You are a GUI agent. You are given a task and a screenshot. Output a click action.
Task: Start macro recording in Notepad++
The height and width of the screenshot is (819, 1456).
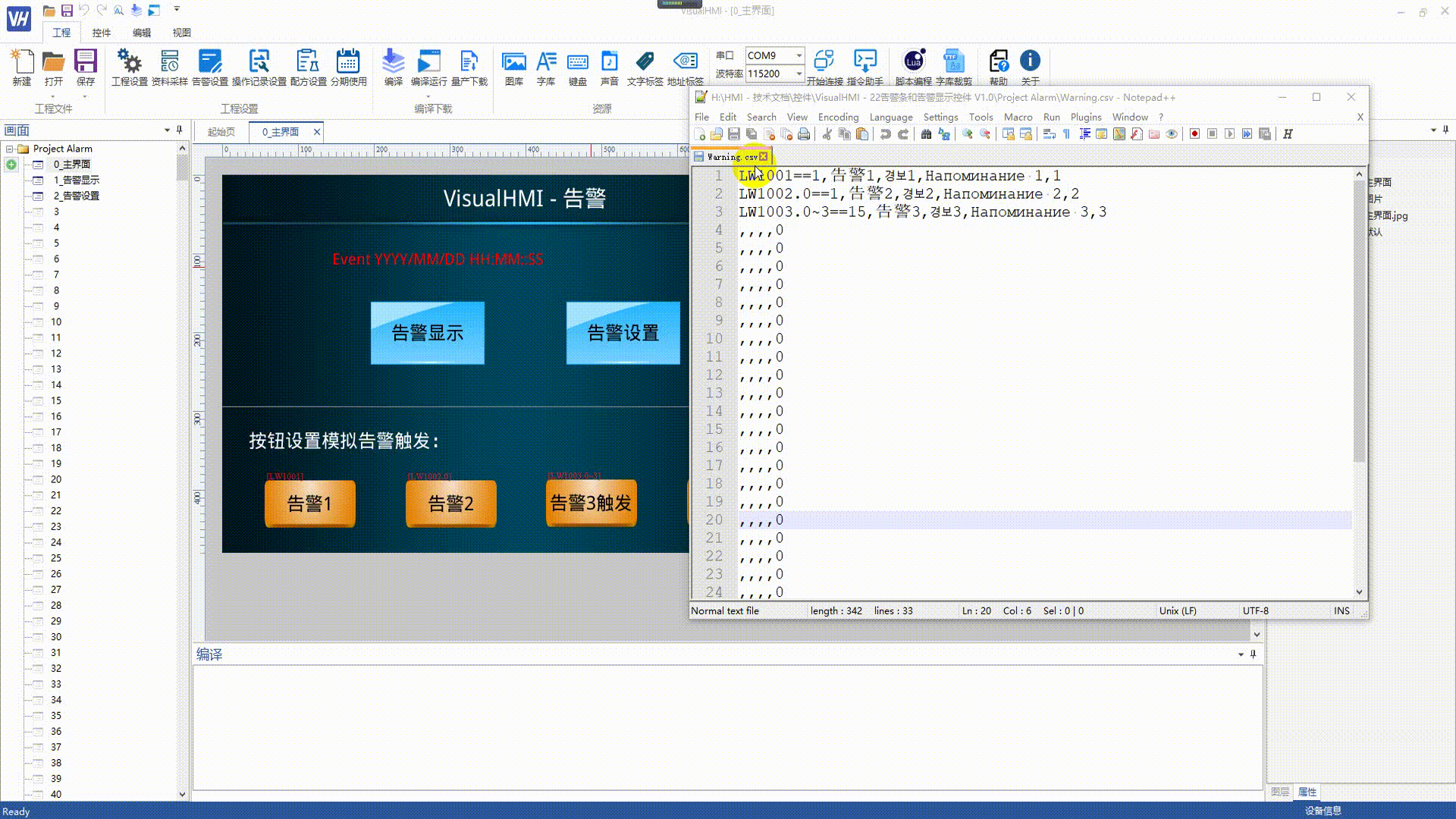tap(1194, 134)
